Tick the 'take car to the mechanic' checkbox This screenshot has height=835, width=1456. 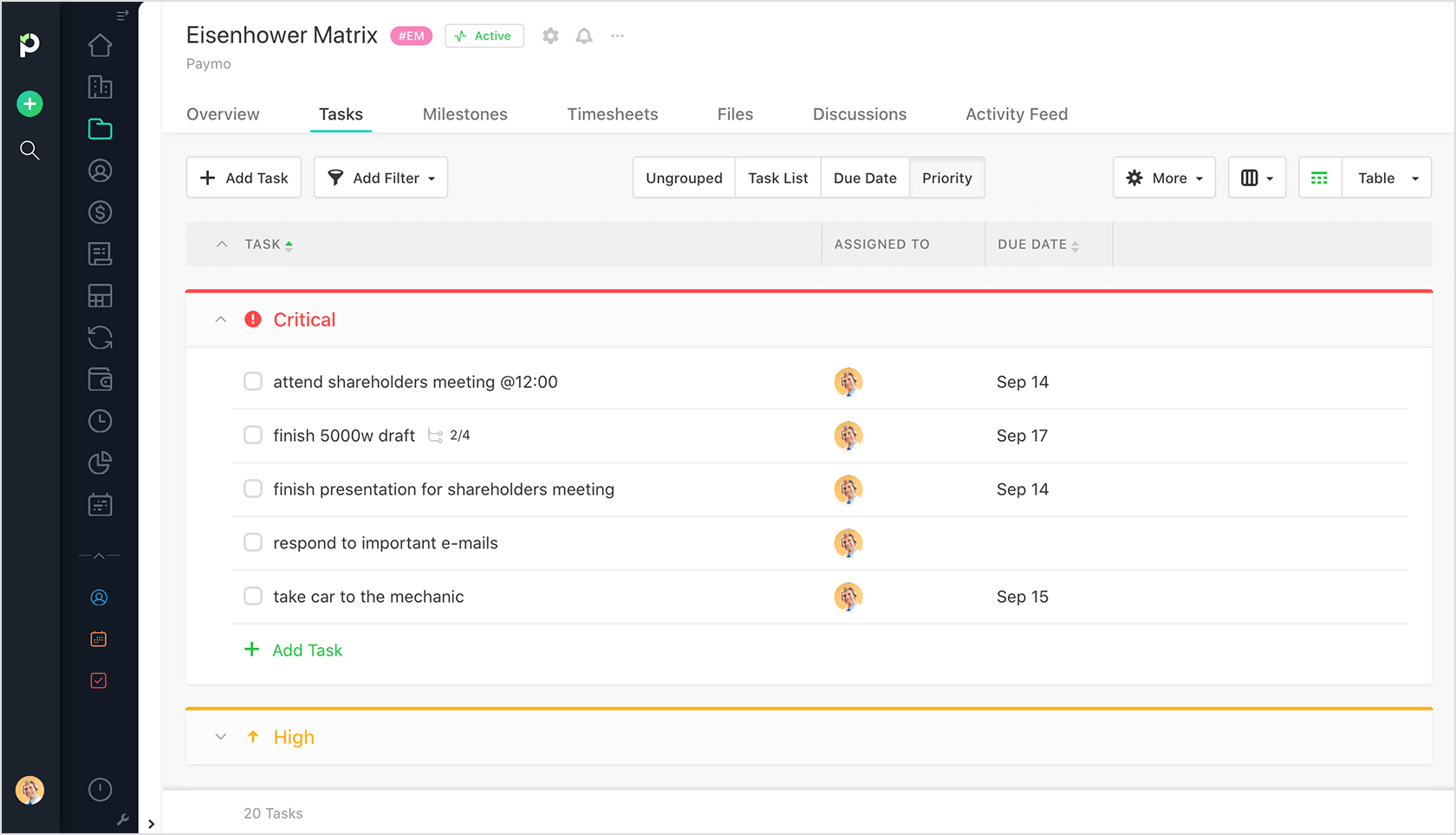click(253, 596)
